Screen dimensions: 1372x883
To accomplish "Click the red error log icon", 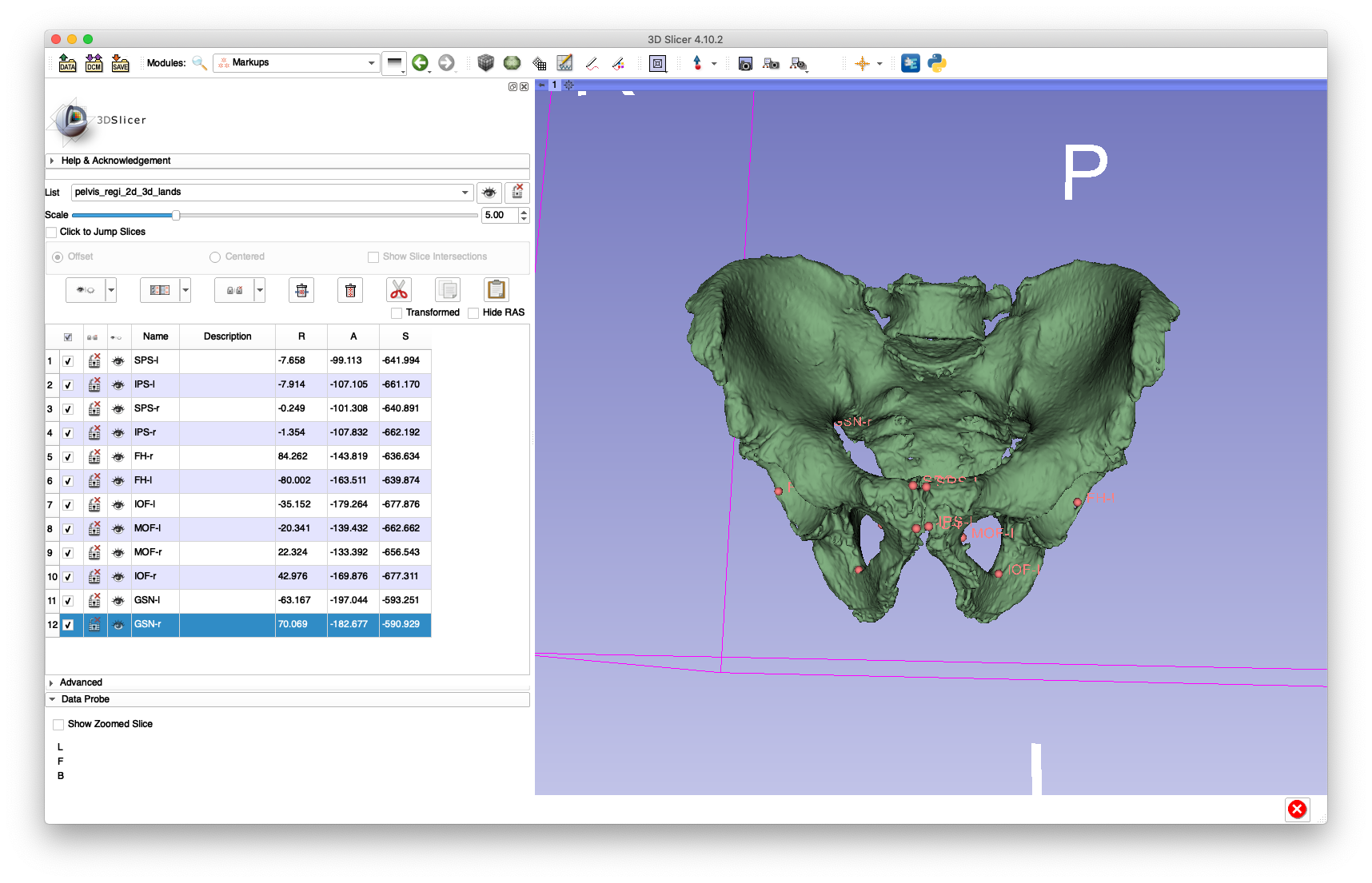I will coord(1297,809).
